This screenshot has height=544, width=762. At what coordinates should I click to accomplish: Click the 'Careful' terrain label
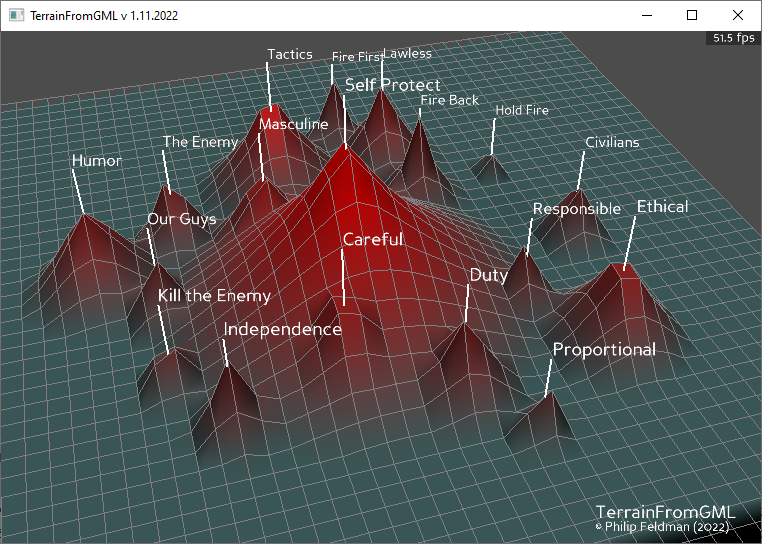pos(373,240)
